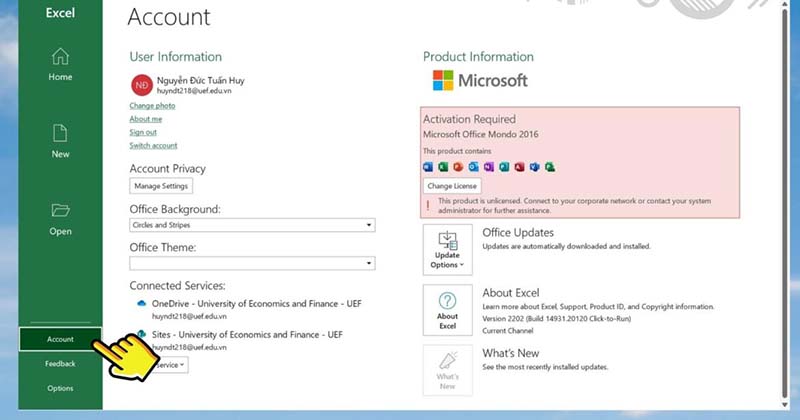Click the vertical scrollbar on right edge

[785, 204]
